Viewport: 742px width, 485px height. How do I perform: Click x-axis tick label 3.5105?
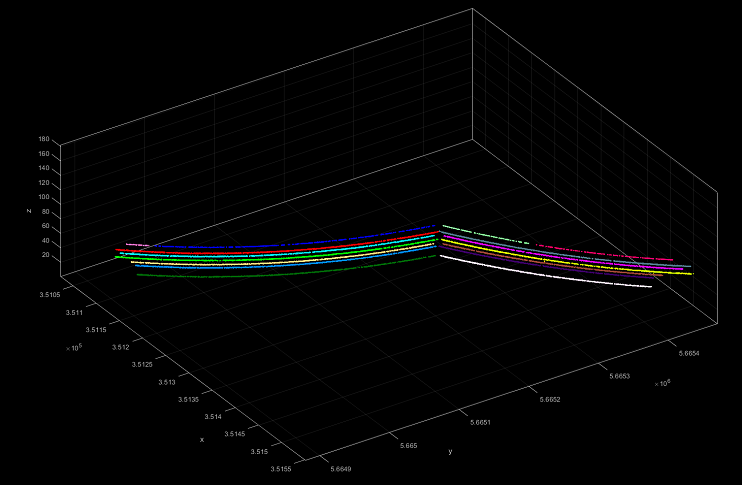click(51, 294)
